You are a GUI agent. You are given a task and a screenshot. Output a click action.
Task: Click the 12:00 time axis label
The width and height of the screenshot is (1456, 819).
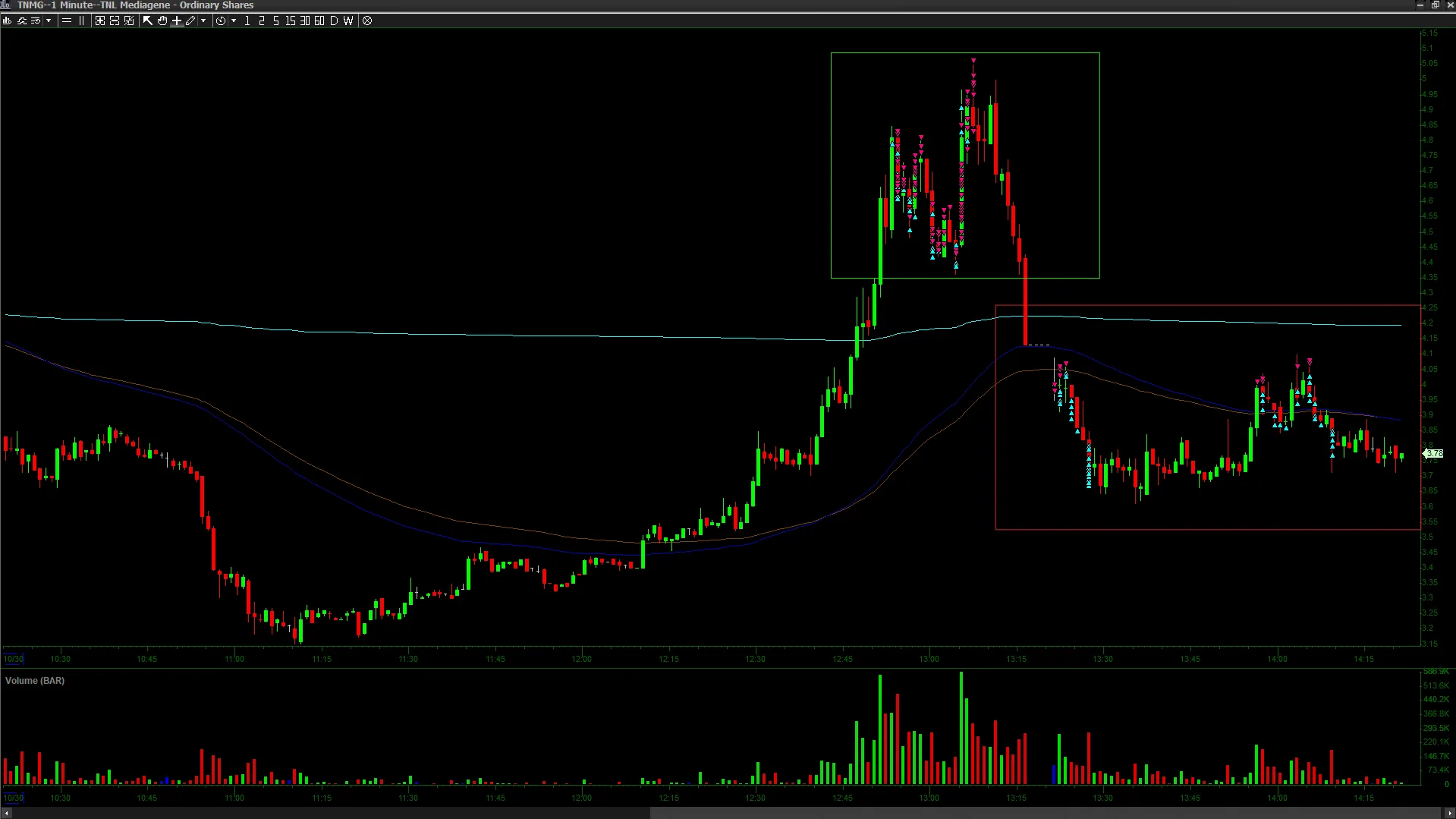(582, 659)
